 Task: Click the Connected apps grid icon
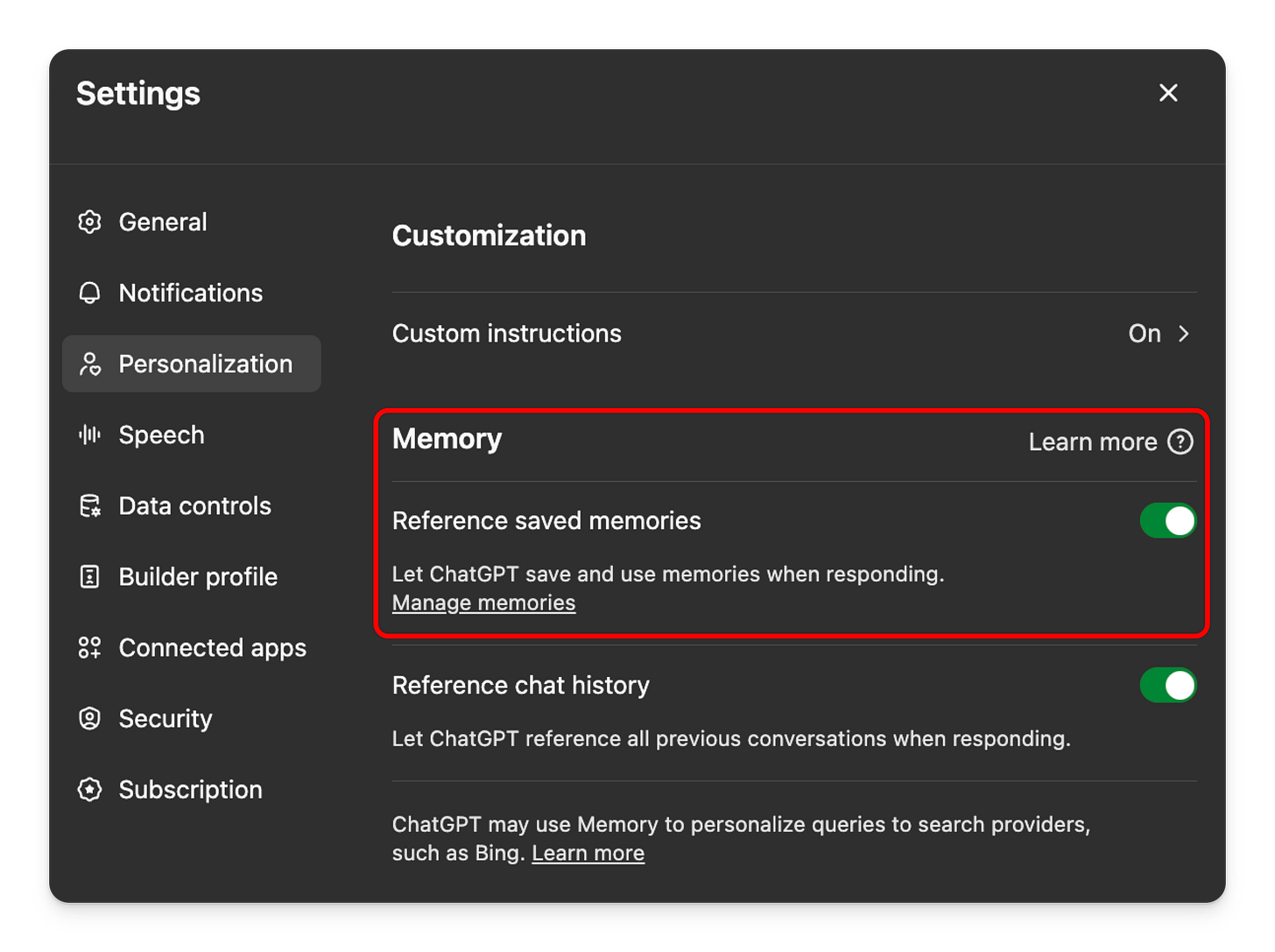pos(89,647)
